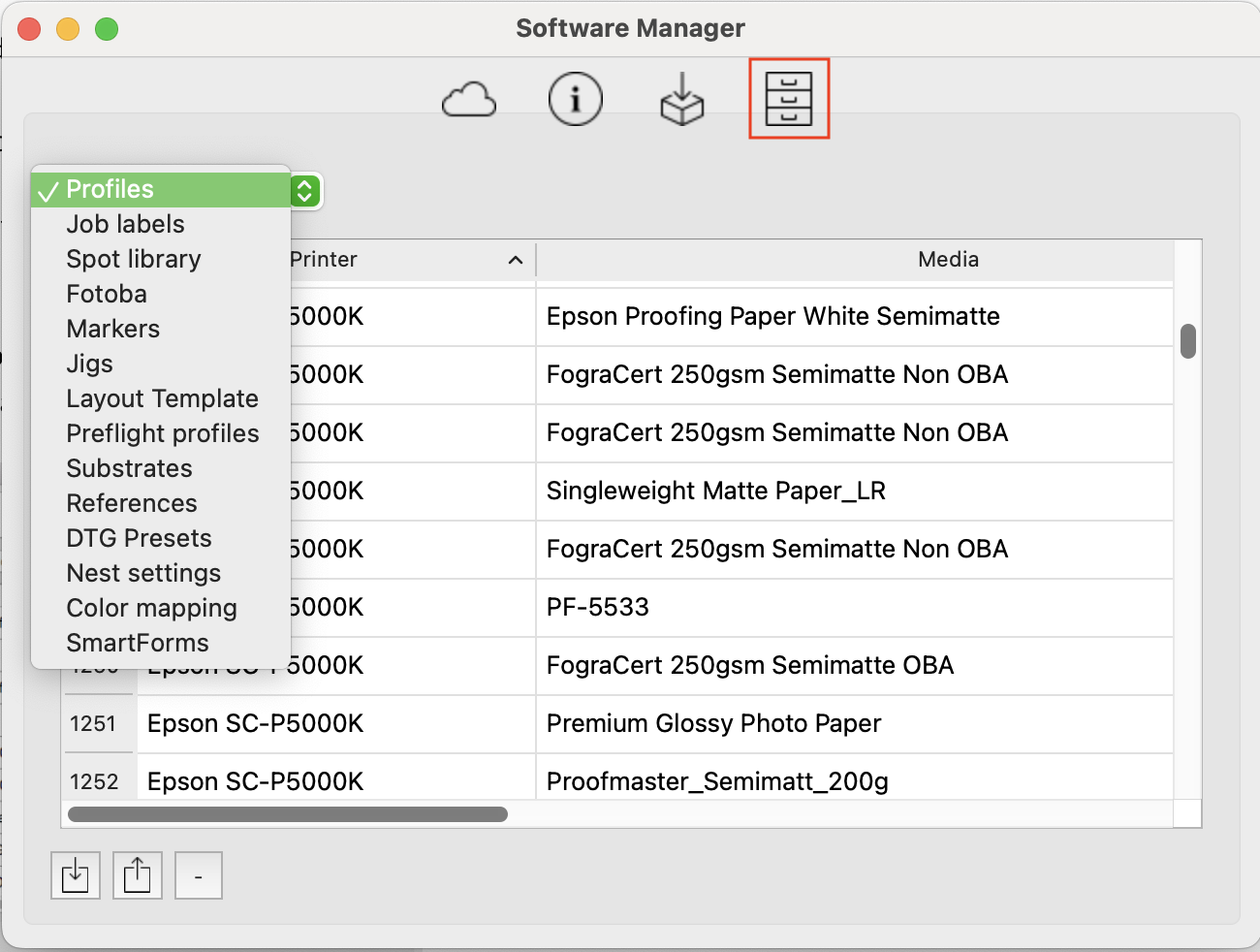Select Spot library in the list

(134, 259)
